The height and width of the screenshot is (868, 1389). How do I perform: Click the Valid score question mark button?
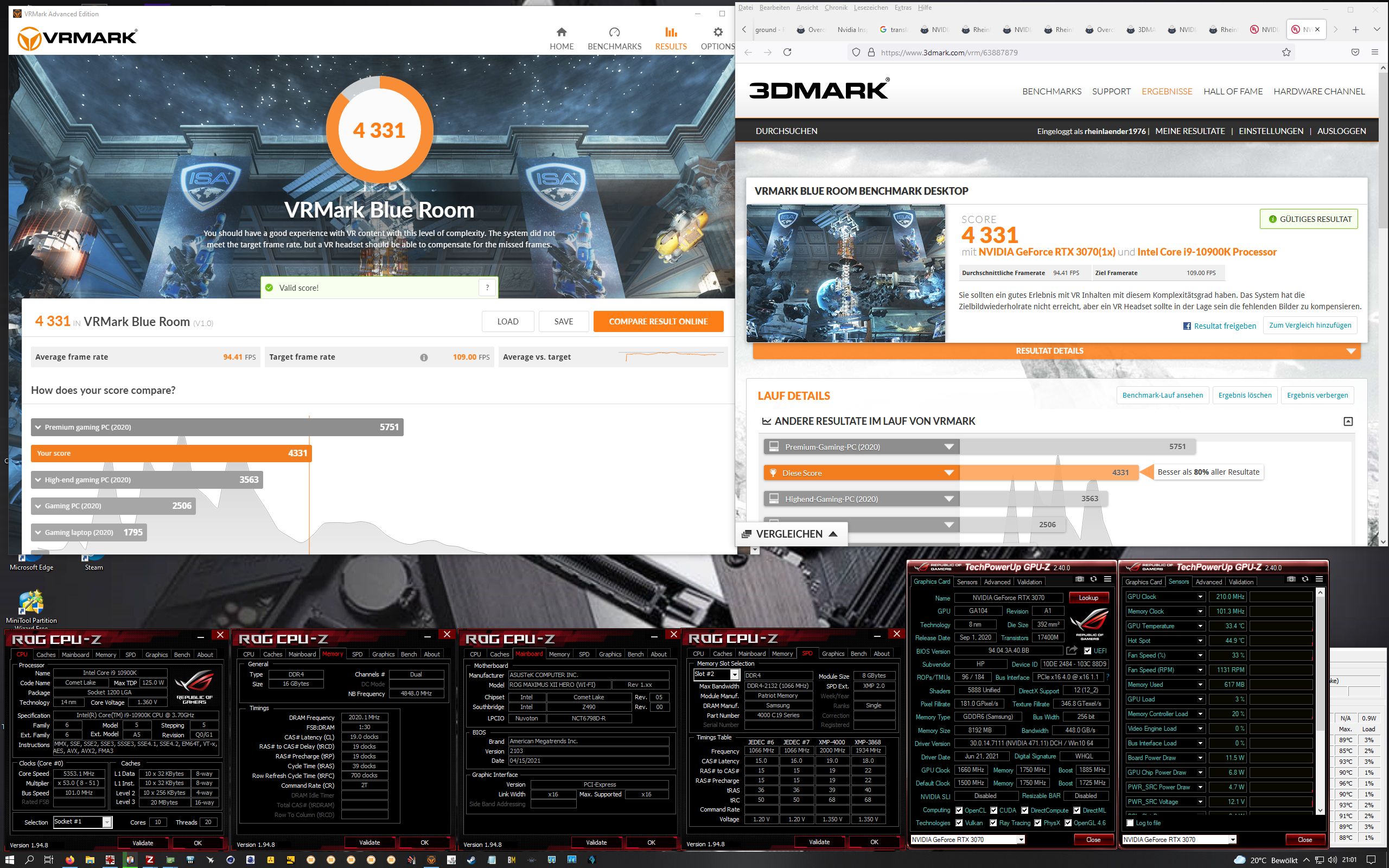487,288
